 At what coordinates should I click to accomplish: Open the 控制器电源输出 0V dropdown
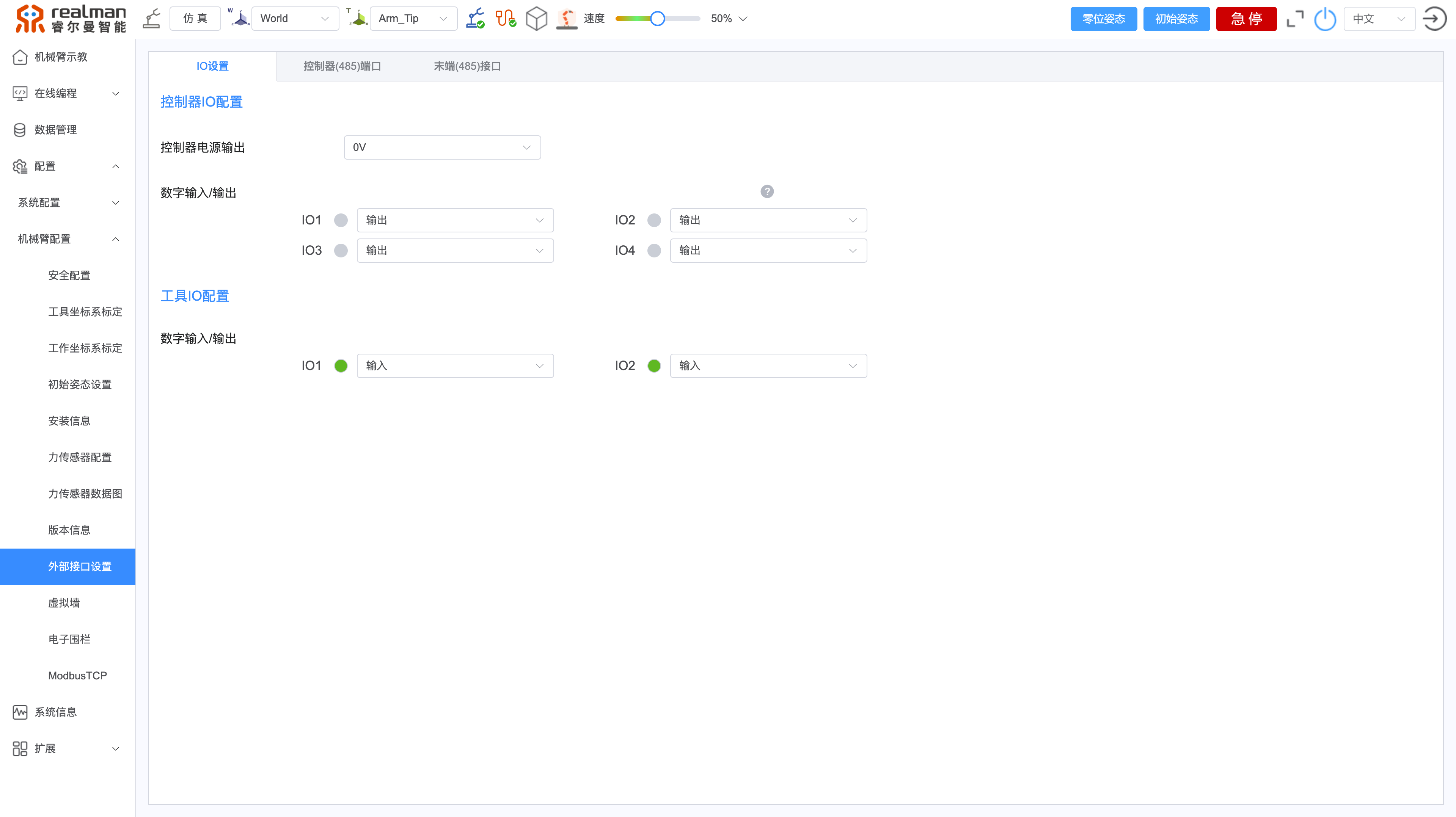442,147
